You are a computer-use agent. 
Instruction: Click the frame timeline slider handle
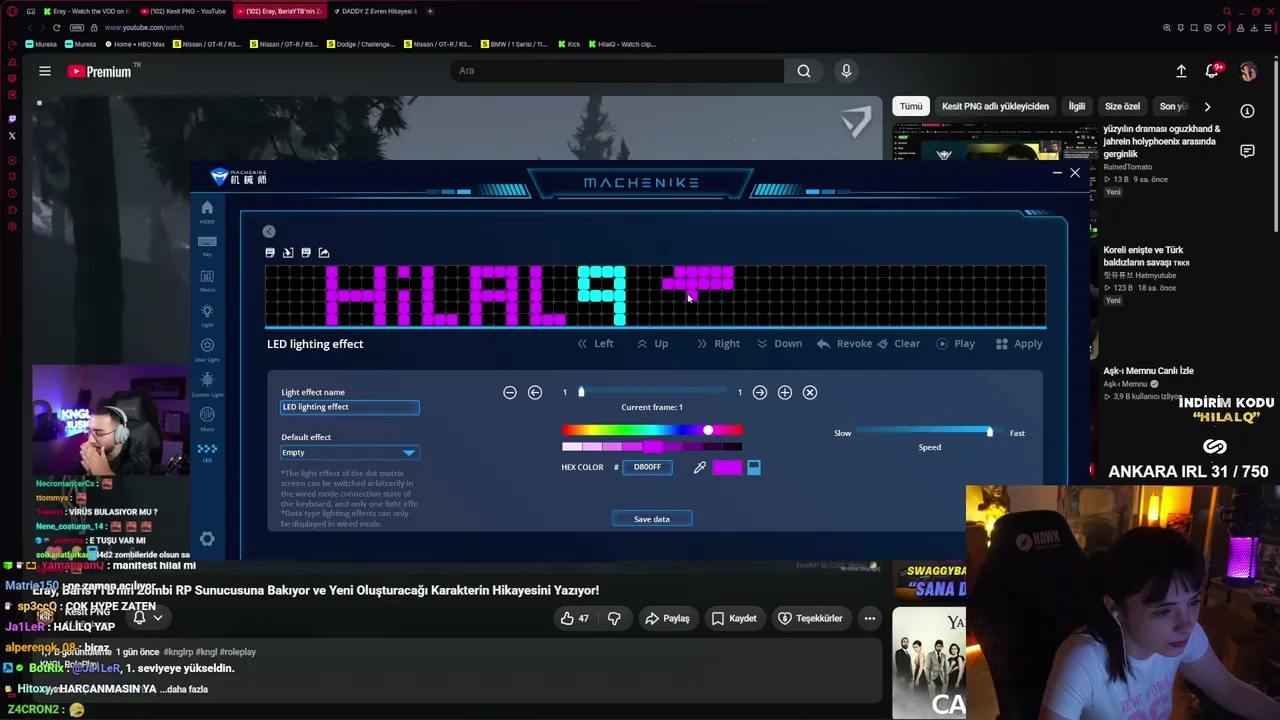pyautogui.click(x=581, y=392)
